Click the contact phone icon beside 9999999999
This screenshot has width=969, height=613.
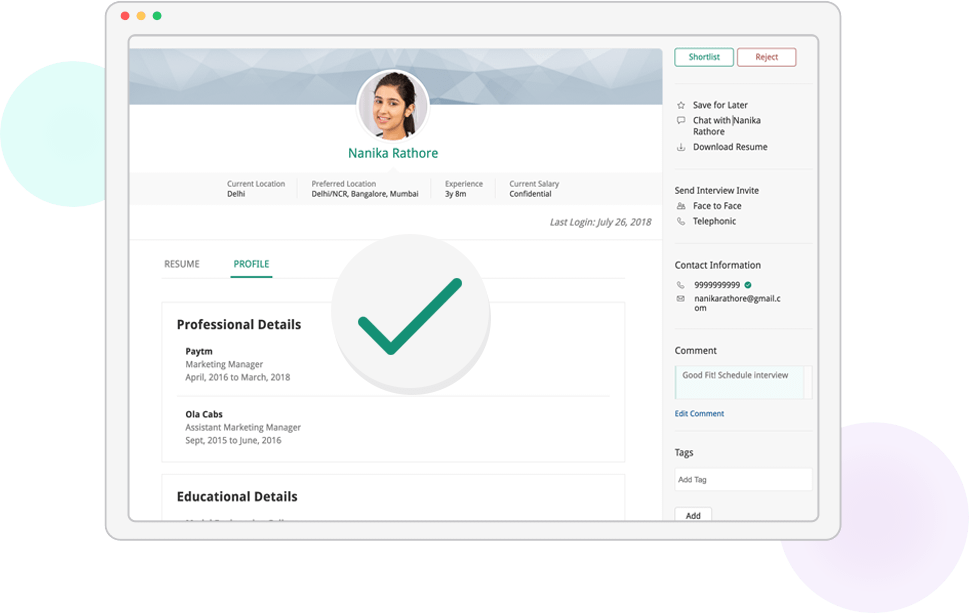(681, 285)
